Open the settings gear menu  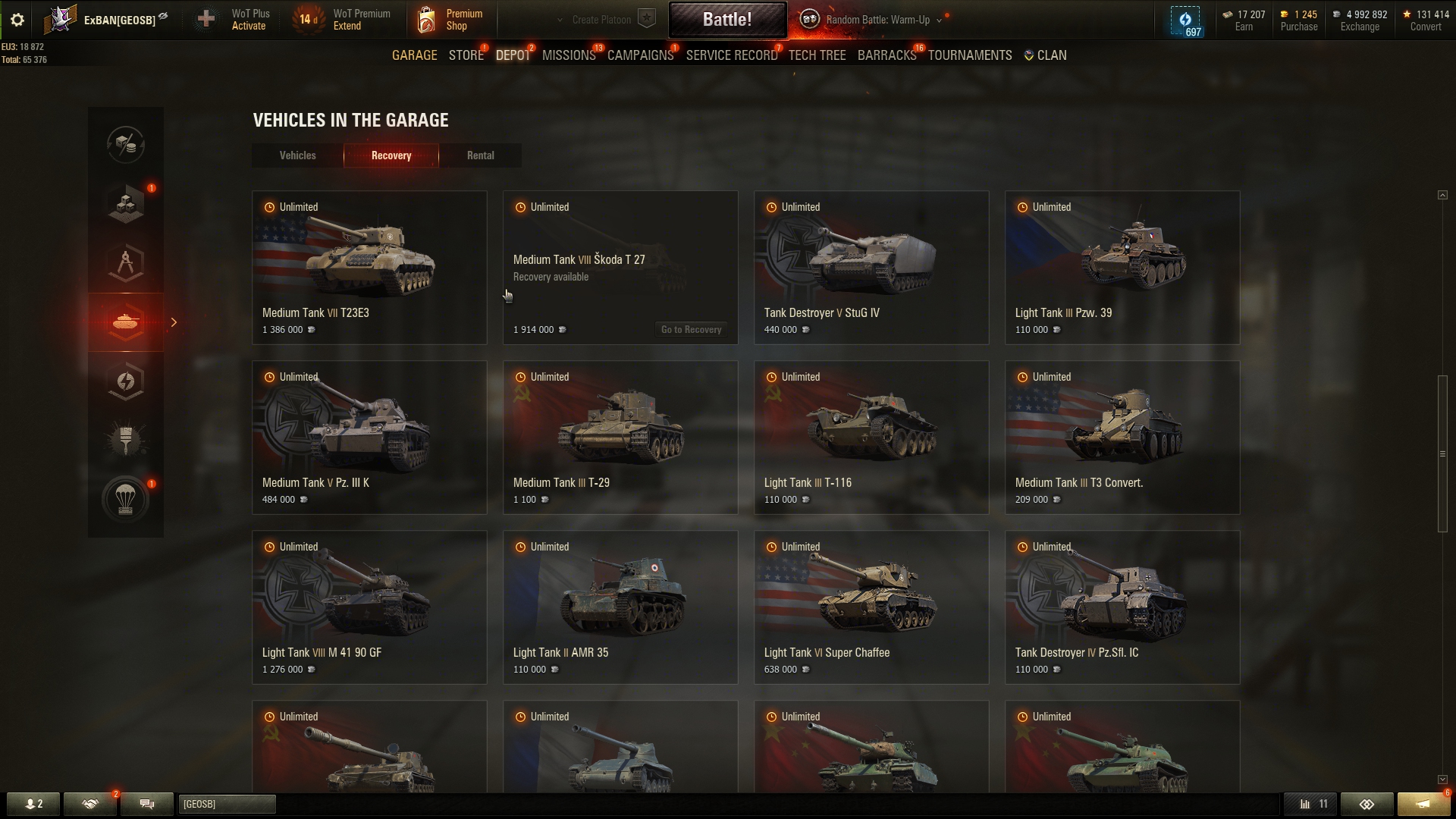17,20
